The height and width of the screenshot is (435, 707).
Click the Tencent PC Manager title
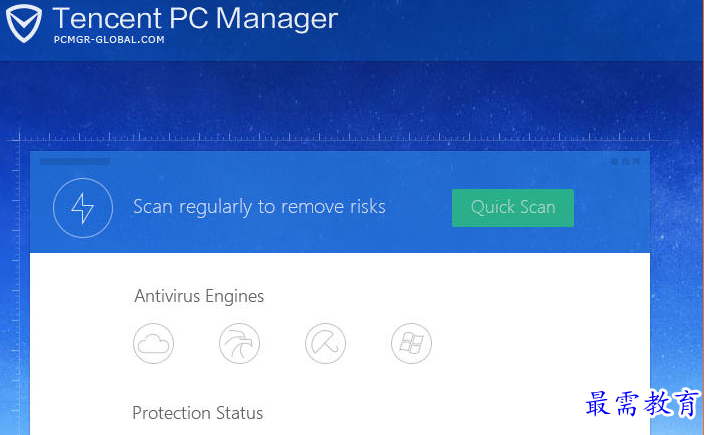click(195, 18)
